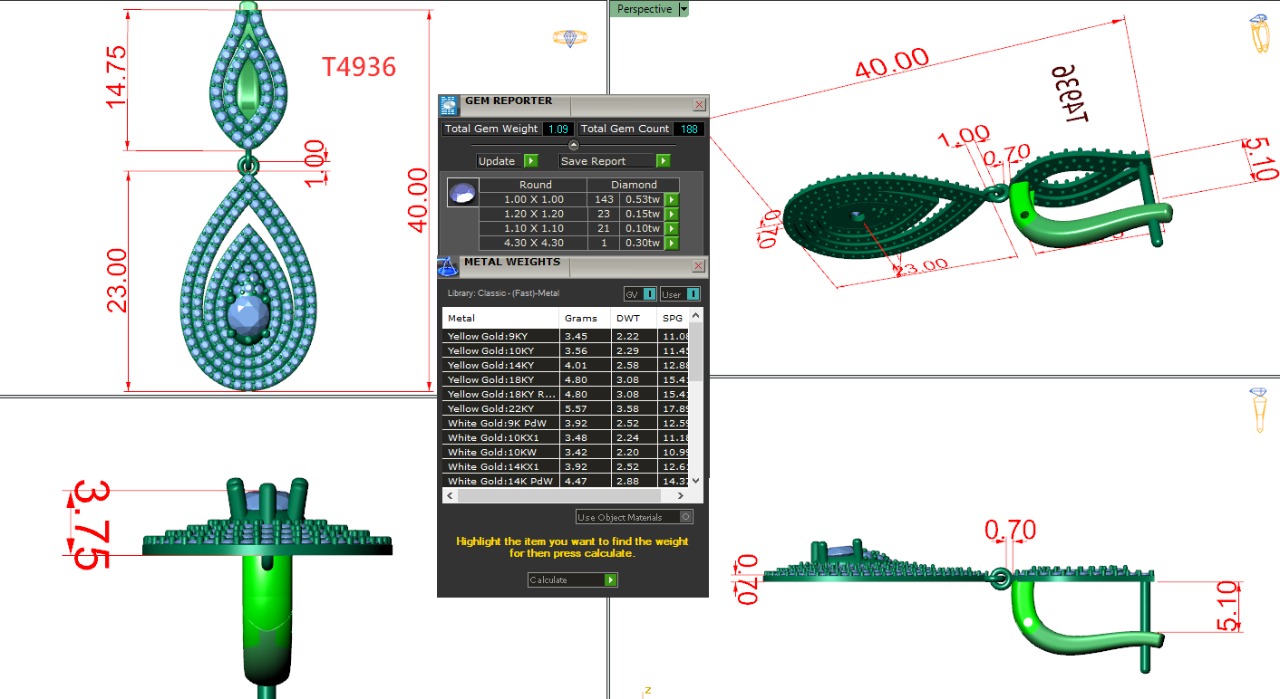1280x699 pixels.
Task: Select the Yellow Gold:18KY row
Action: coord(566,380)
